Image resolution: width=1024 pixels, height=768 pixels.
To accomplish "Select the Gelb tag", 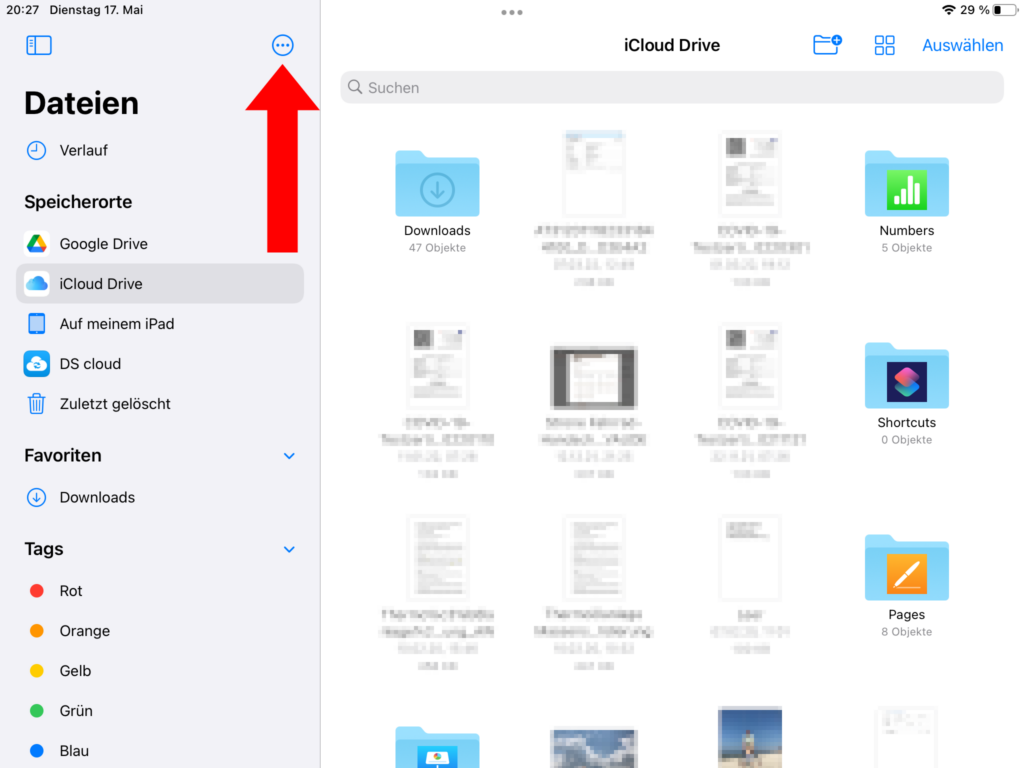I will 160,671.
